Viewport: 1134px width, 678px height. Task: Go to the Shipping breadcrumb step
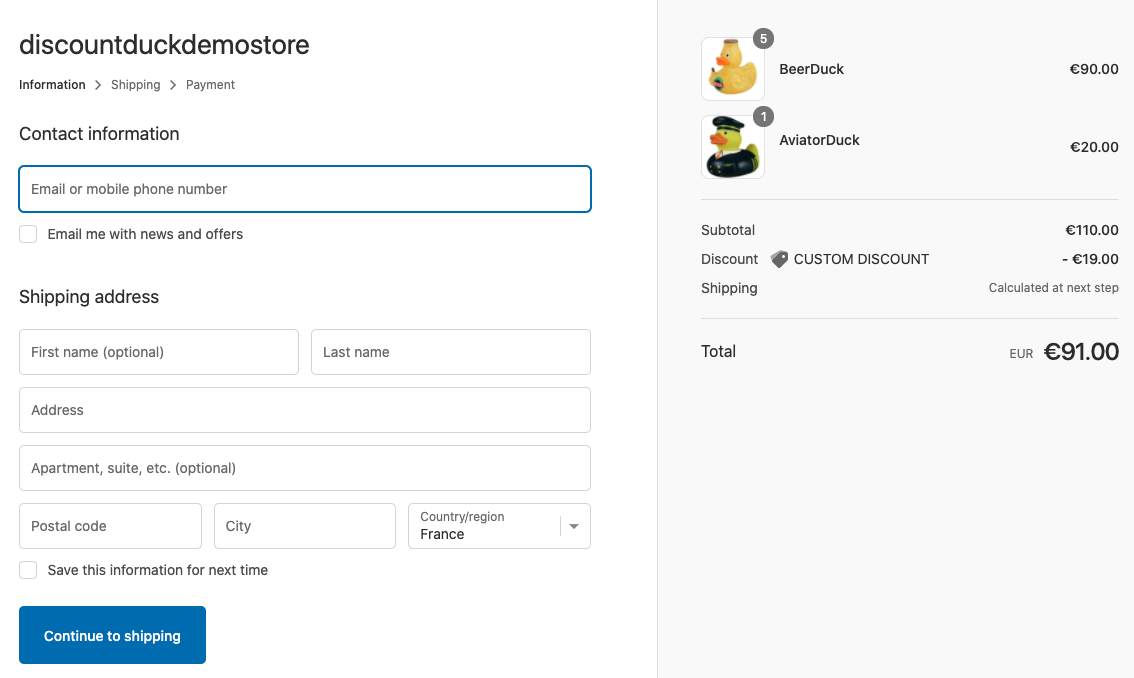[x=136, y=85]
